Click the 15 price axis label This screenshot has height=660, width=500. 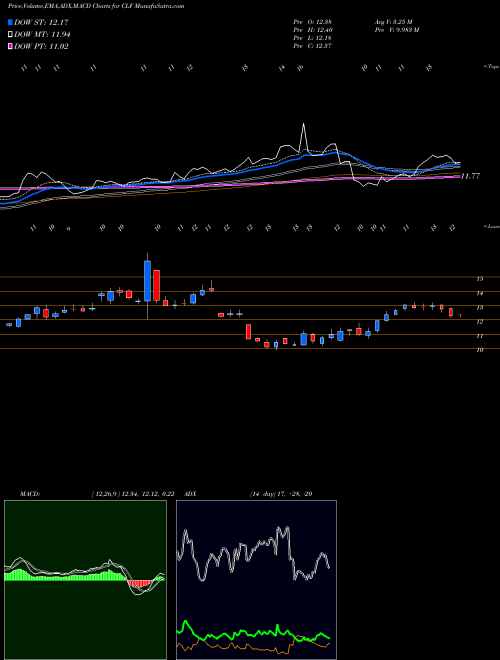pyautogui.click(x=479, y=279)
